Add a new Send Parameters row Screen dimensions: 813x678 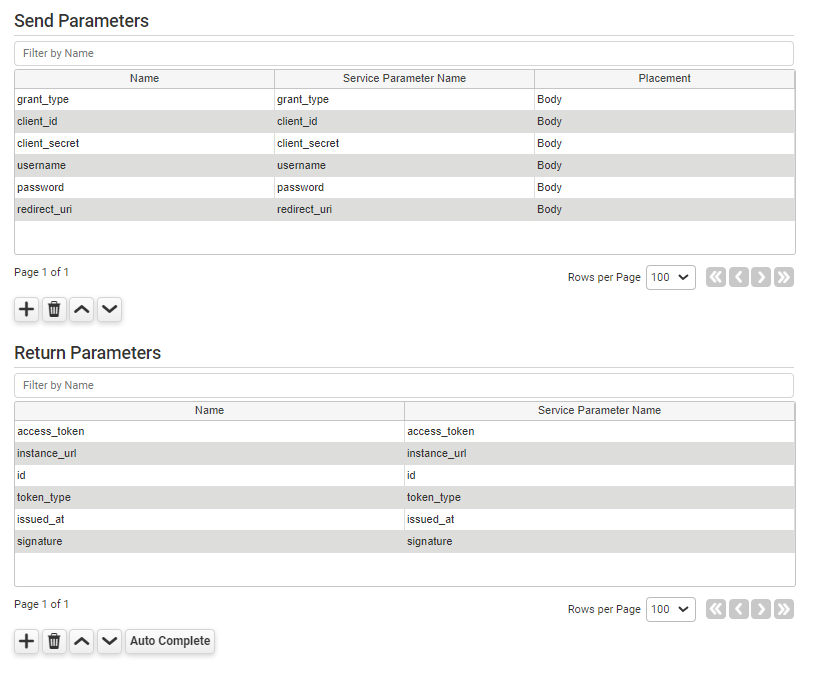click(x=26, y=309)
